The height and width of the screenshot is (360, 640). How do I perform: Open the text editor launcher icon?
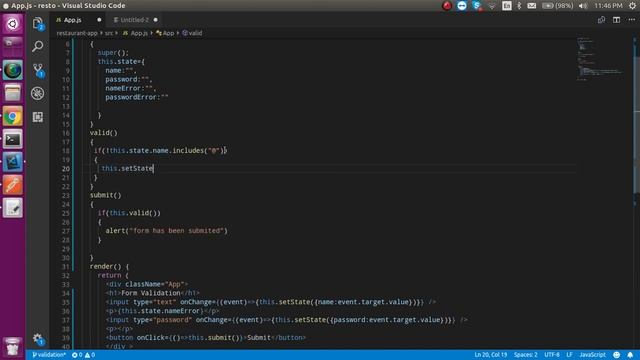(13, 208)
